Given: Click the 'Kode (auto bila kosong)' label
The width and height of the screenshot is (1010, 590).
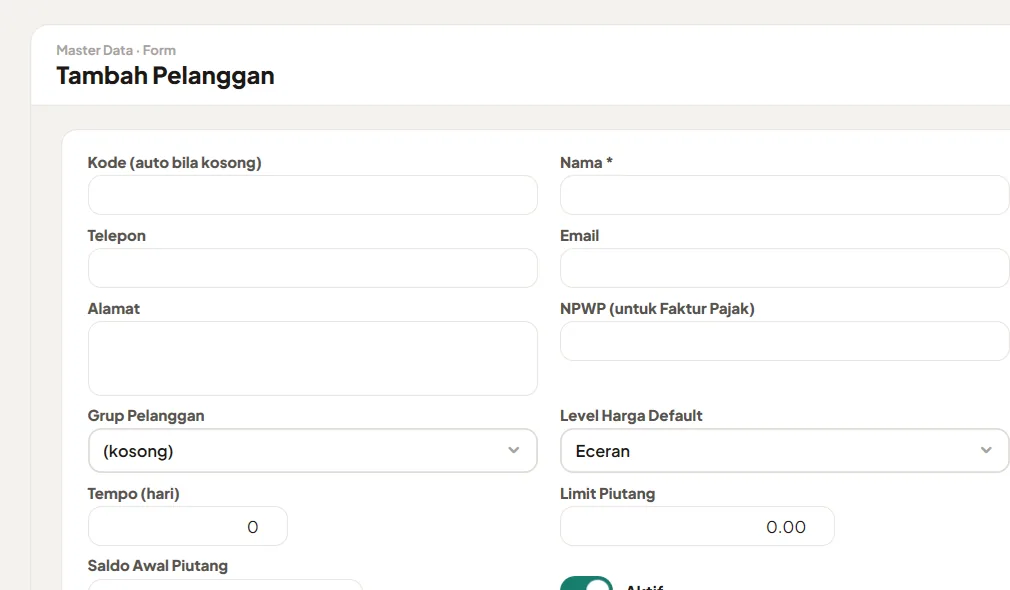Looking at the screenshot, I should click(x=175, y=162).
